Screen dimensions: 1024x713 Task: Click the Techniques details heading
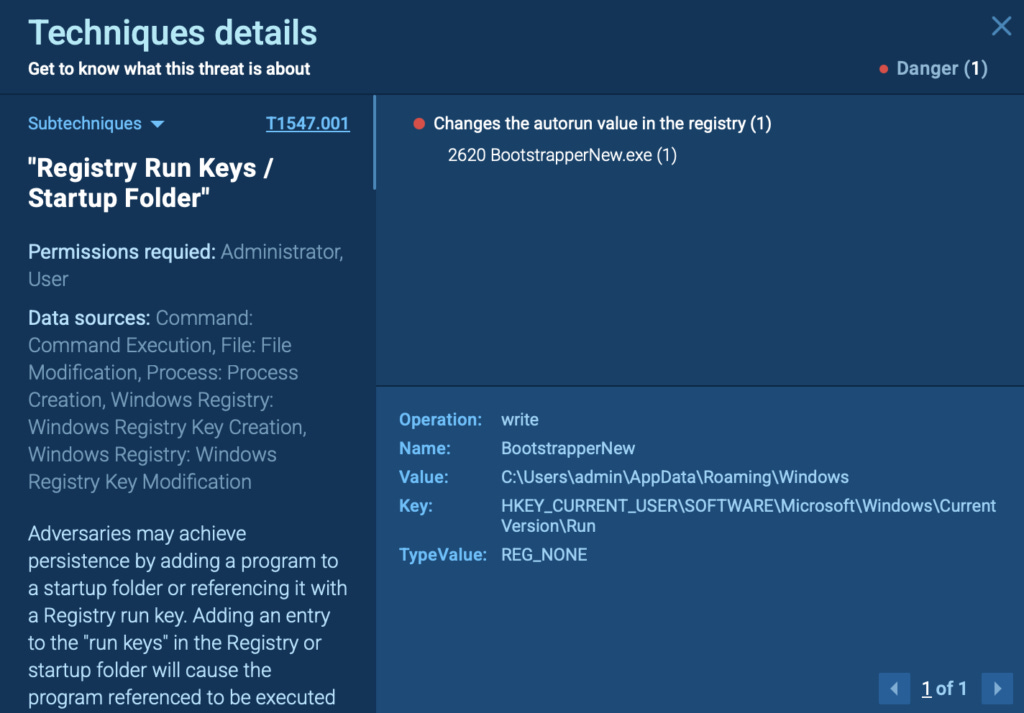(171, 33)
